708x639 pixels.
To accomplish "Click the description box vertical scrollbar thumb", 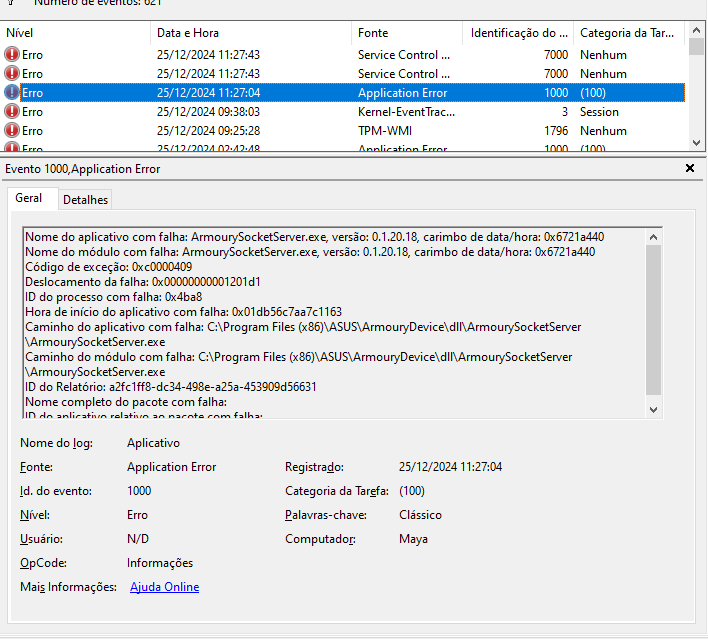I will 653,320.
